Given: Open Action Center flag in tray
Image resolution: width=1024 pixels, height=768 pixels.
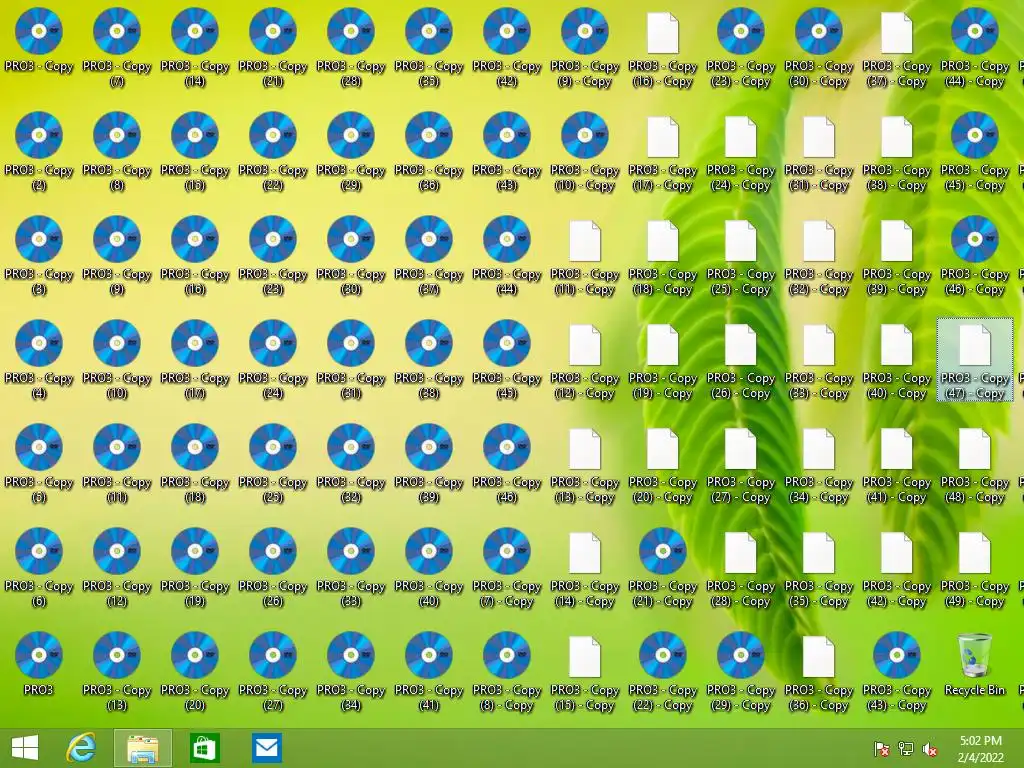Looking at the screenshot, I should point(882,748).
